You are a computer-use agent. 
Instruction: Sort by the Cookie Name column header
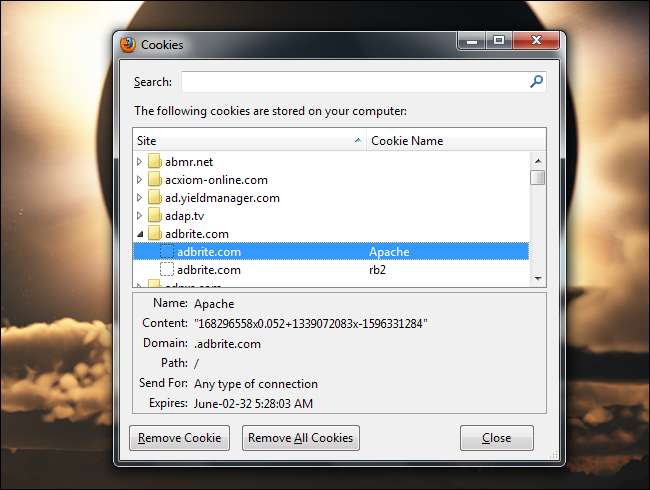tap(456, 141)
